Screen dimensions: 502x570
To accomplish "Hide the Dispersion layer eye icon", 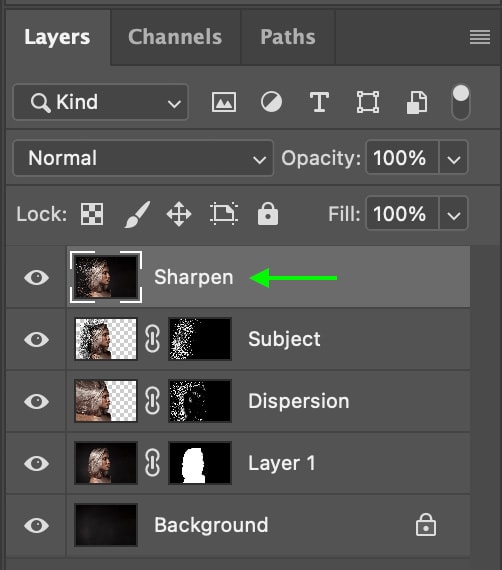I will (36, 401).
